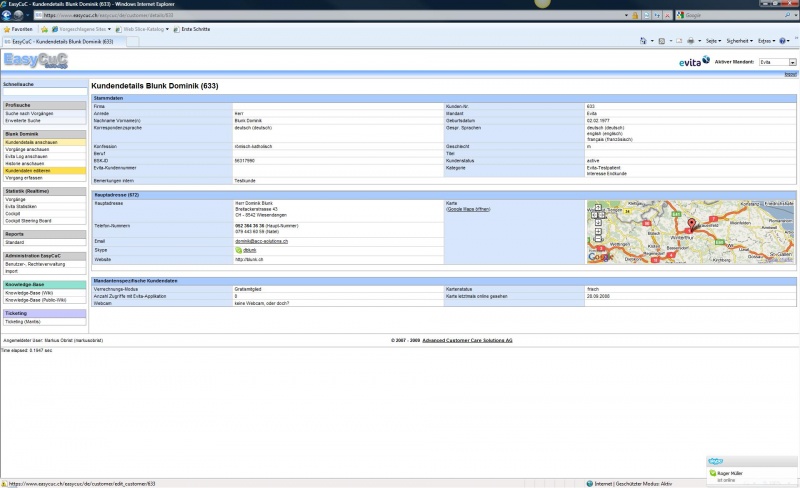This screenshot has height=488, width=800.
Task: Click the map pan-up arrow control
Action: (x=598, y=208)
